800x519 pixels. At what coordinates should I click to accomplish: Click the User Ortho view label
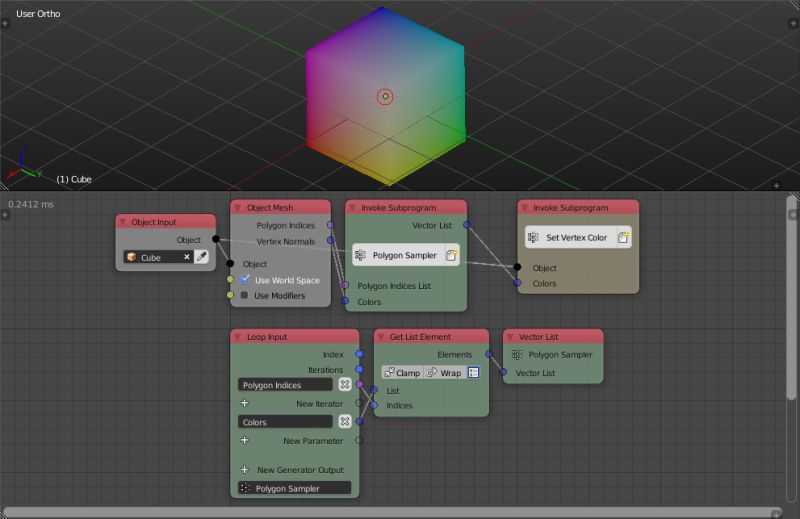pyautogui.click(x=38, y=14)
